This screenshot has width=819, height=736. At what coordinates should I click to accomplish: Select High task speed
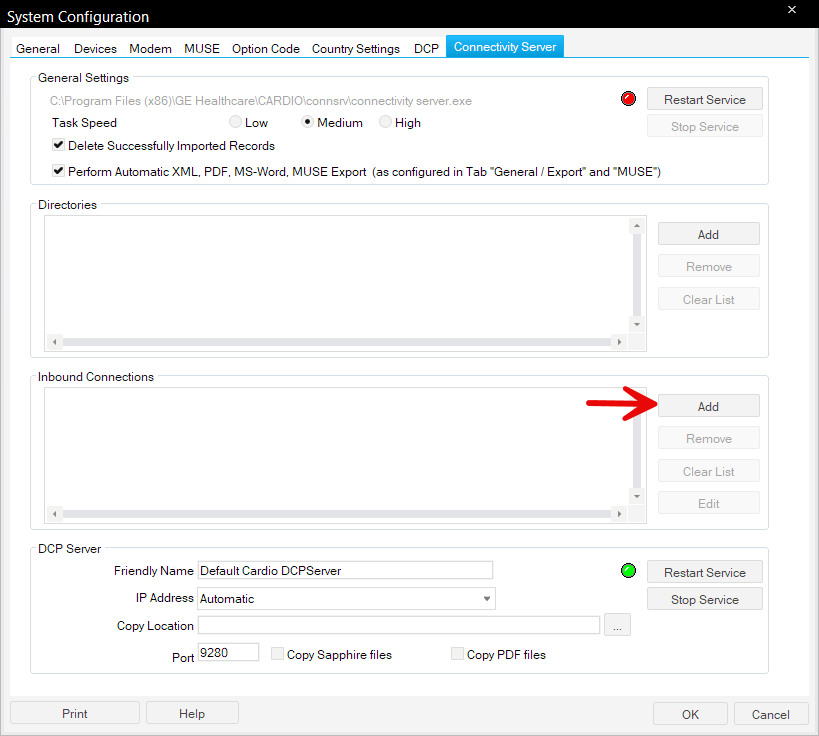coord(386,123)
